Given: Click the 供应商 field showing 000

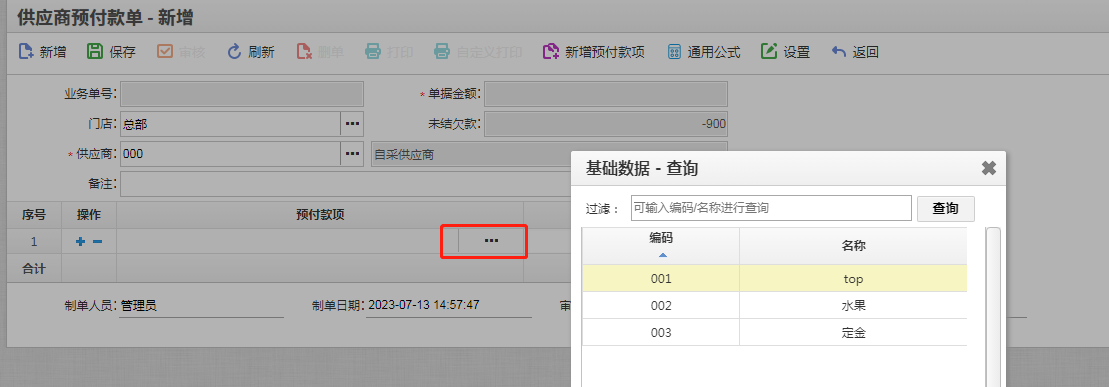Looking at the screenshot, I should click(231, 154).
